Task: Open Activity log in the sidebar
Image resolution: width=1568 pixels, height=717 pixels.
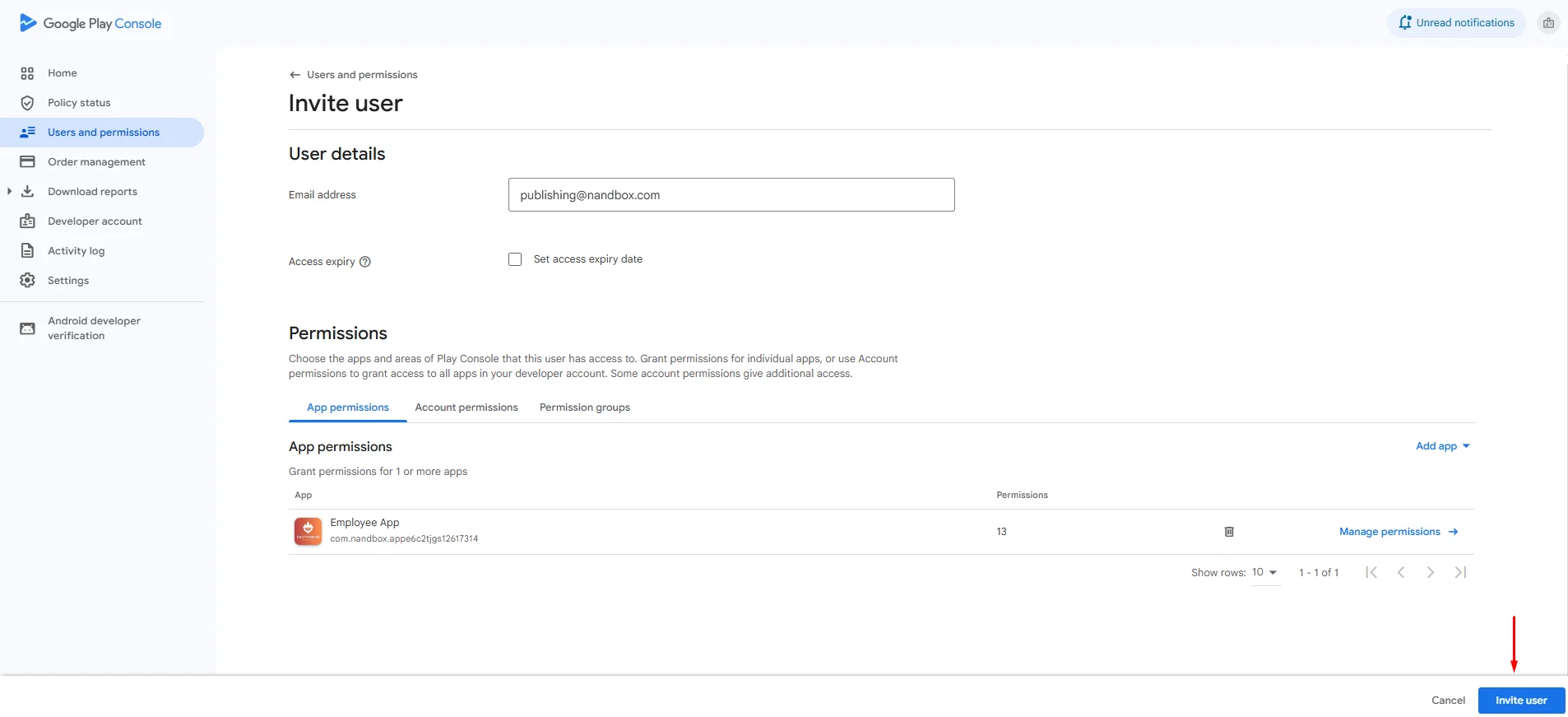Action: pos(76,251)
